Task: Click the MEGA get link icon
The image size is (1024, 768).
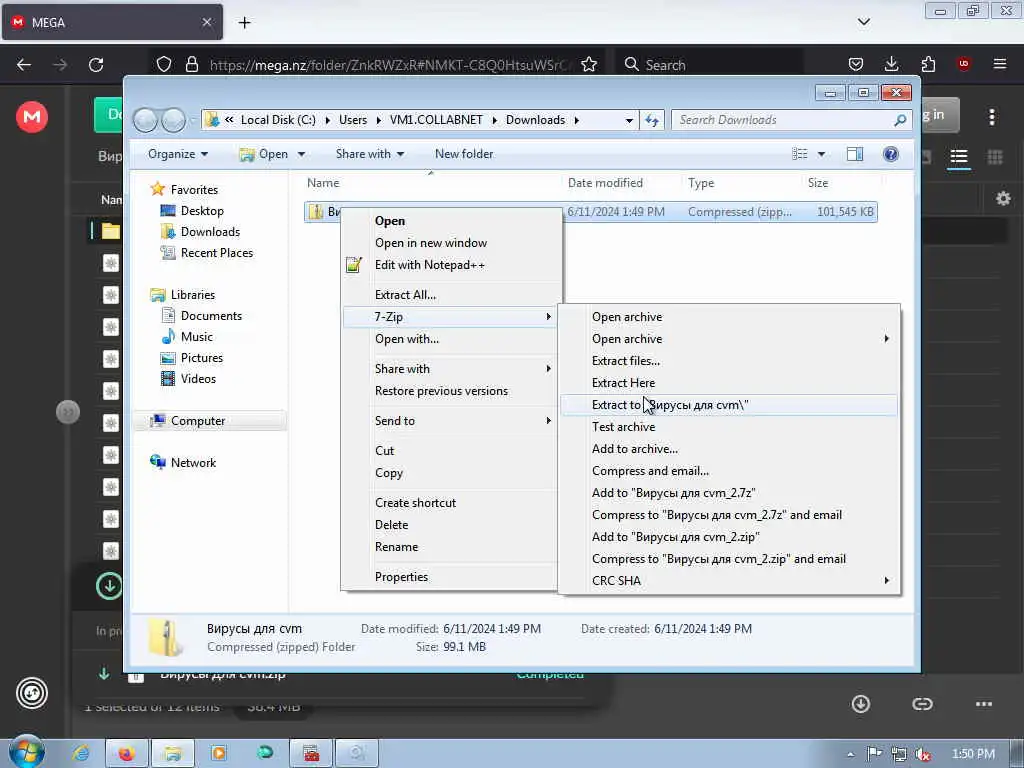Action: coord(922,704)
